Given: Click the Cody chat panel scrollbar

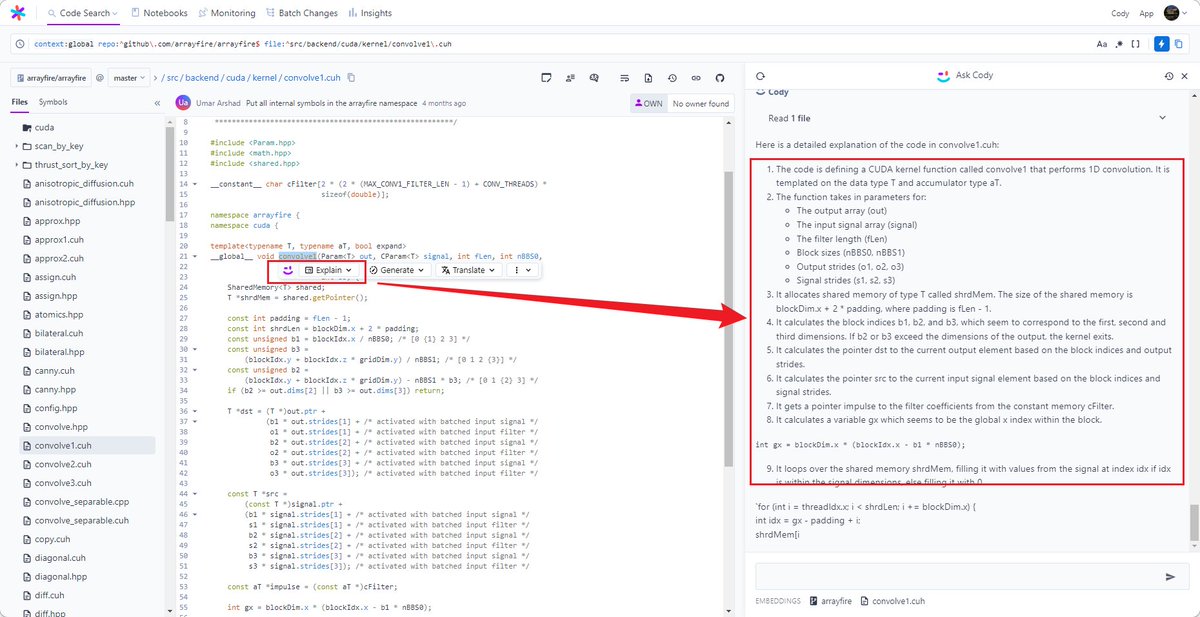Looking at the screenshot, I should click(1193, 522).
